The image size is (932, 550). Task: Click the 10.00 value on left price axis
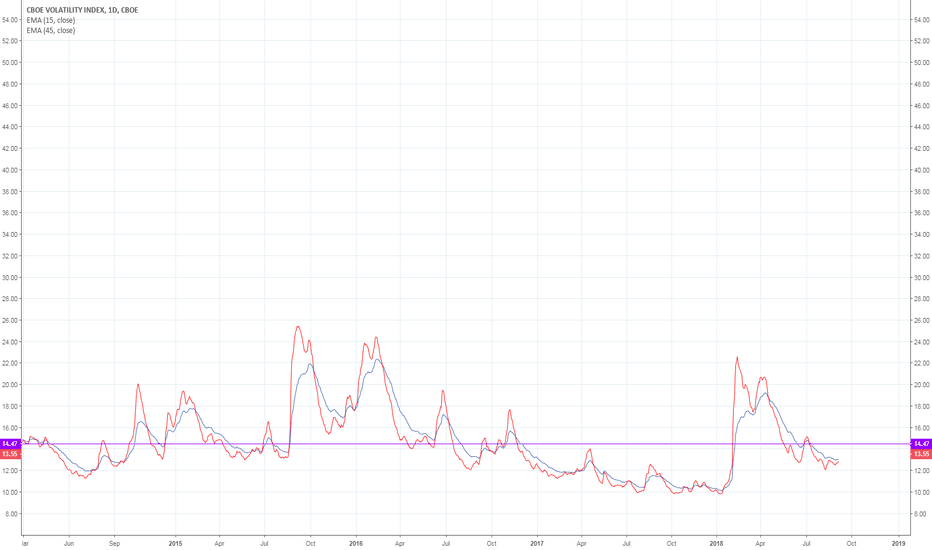click(10, 492)
